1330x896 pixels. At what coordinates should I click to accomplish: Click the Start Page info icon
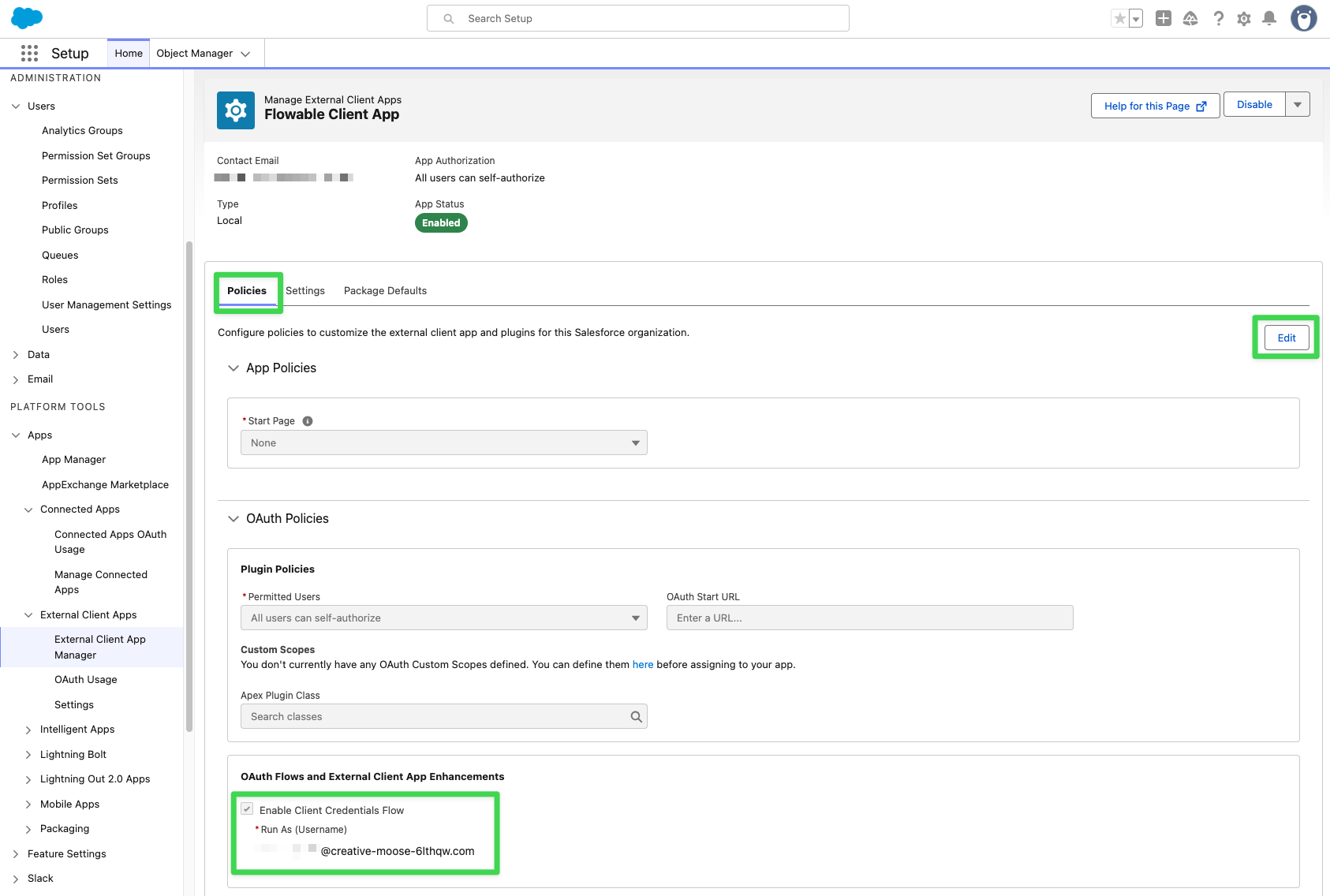pyautogui.click(x=308, y=420)
